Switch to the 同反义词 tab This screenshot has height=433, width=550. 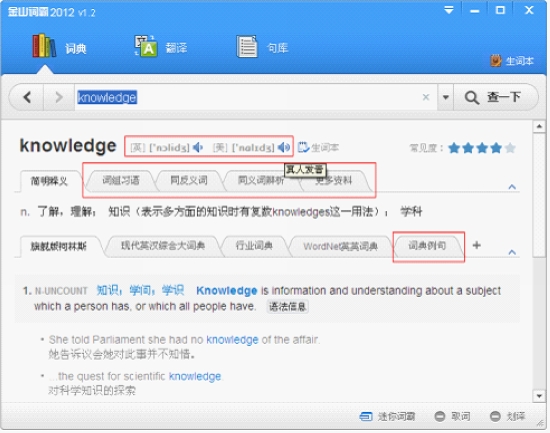click(x=189, y=181)
